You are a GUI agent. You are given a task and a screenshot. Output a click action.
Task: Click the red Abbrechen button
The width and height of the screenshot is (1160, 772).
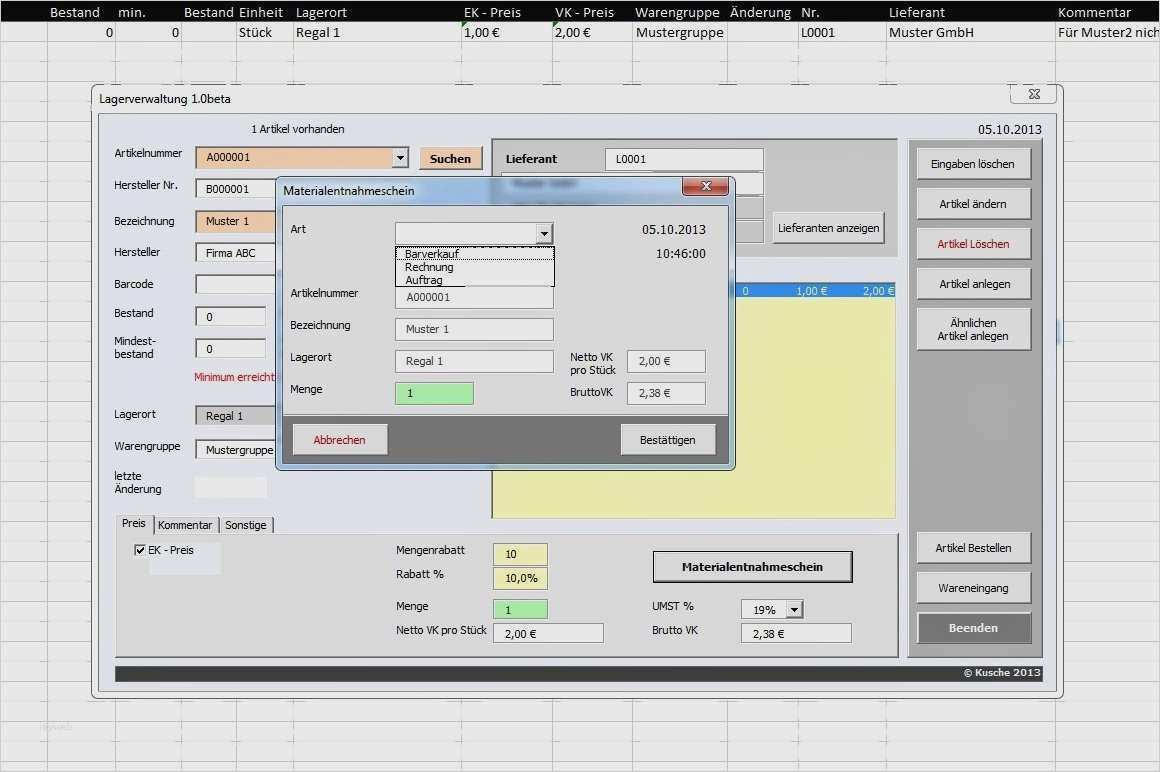[339, 440]
